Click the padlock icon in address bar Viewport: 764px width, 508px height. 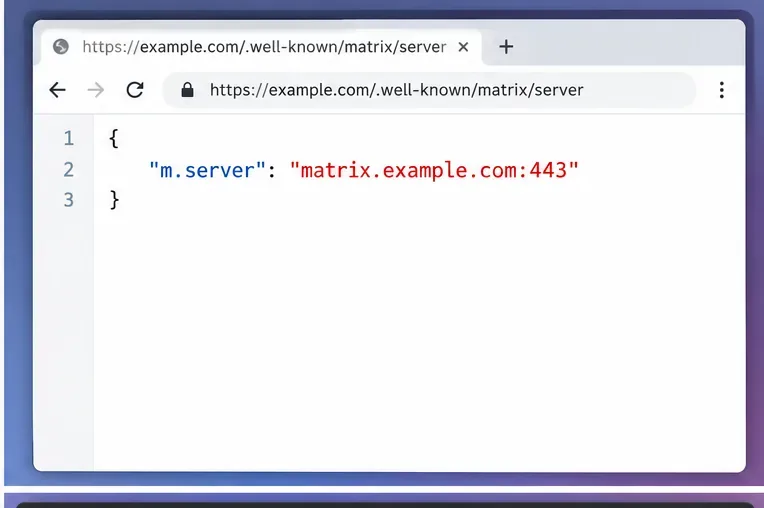(188, 90)
